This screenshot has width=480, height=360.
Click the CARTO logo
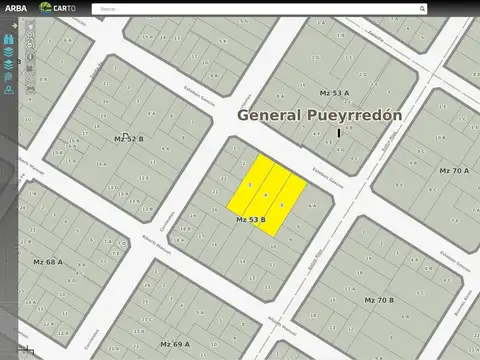[57, 8]
